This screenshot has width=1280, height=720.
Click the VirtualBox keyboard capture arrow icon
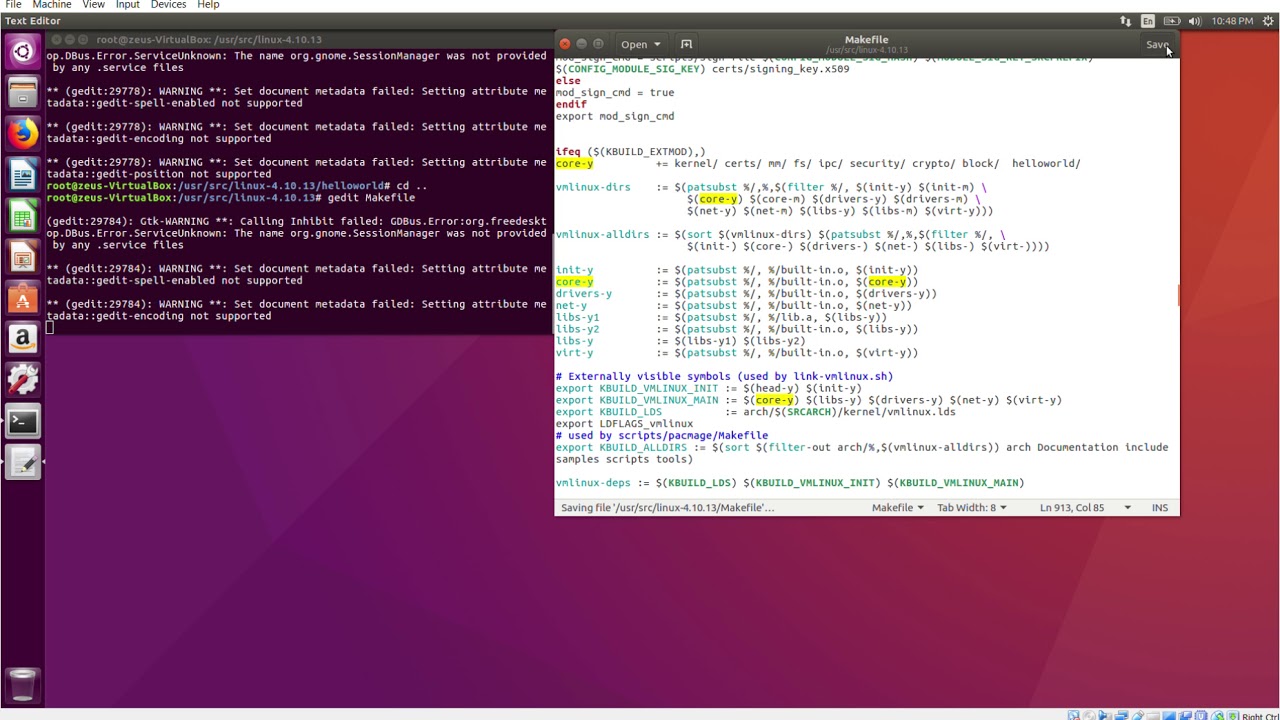1233,716
